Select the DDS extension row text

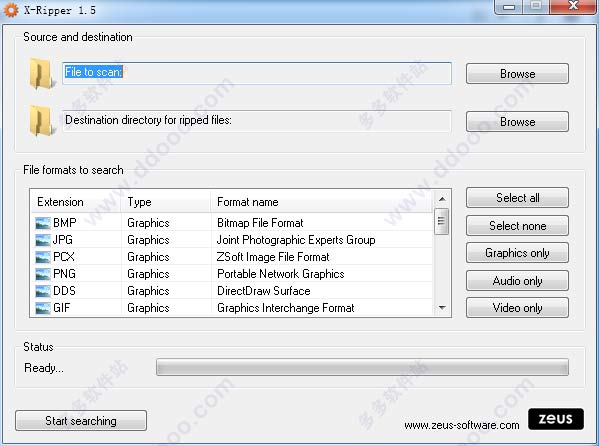64,290
